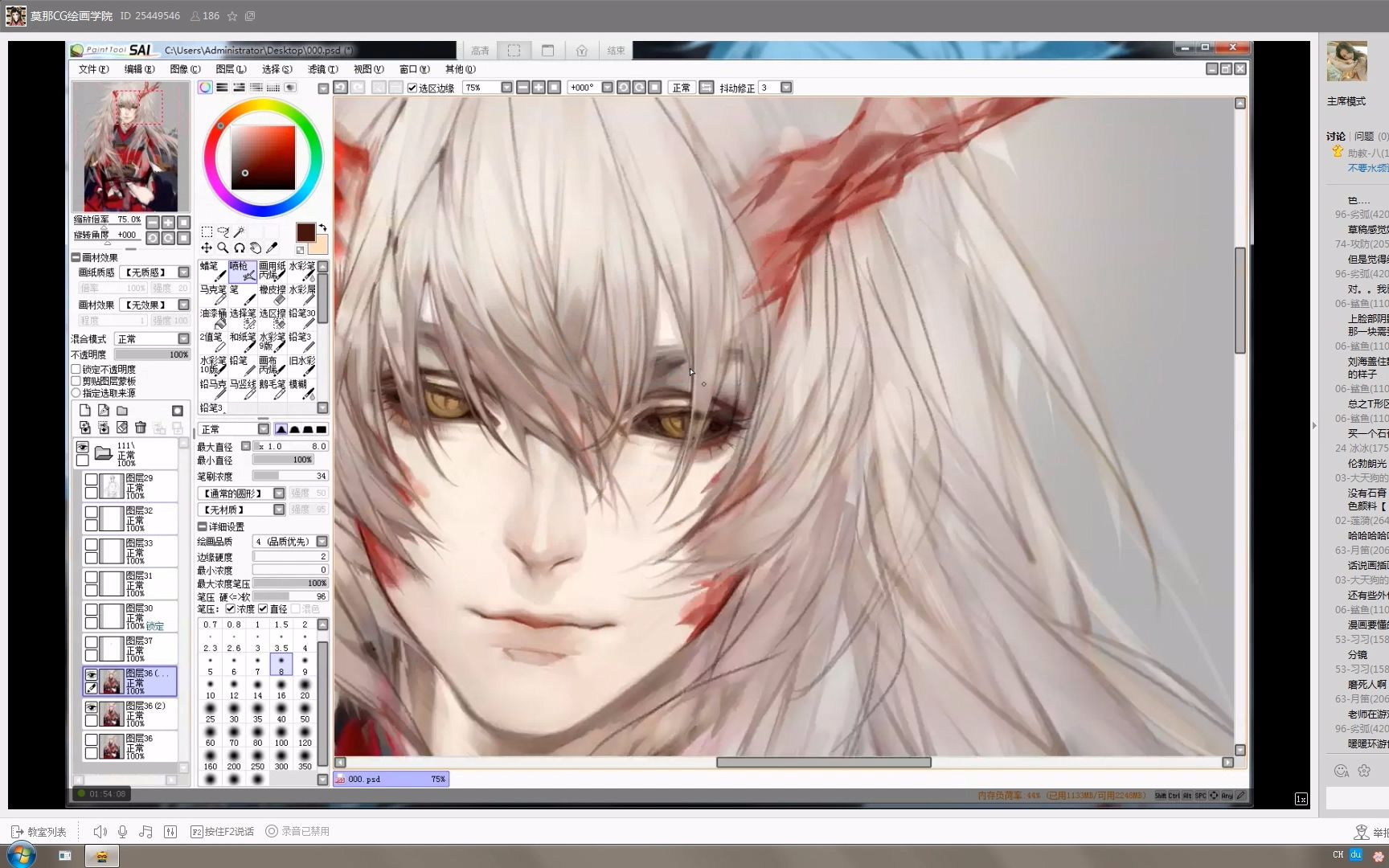Screen dimensions: 1389x868
Task: Open the 抖动修正 stabilizer dropdown
Action: [786, 88]
